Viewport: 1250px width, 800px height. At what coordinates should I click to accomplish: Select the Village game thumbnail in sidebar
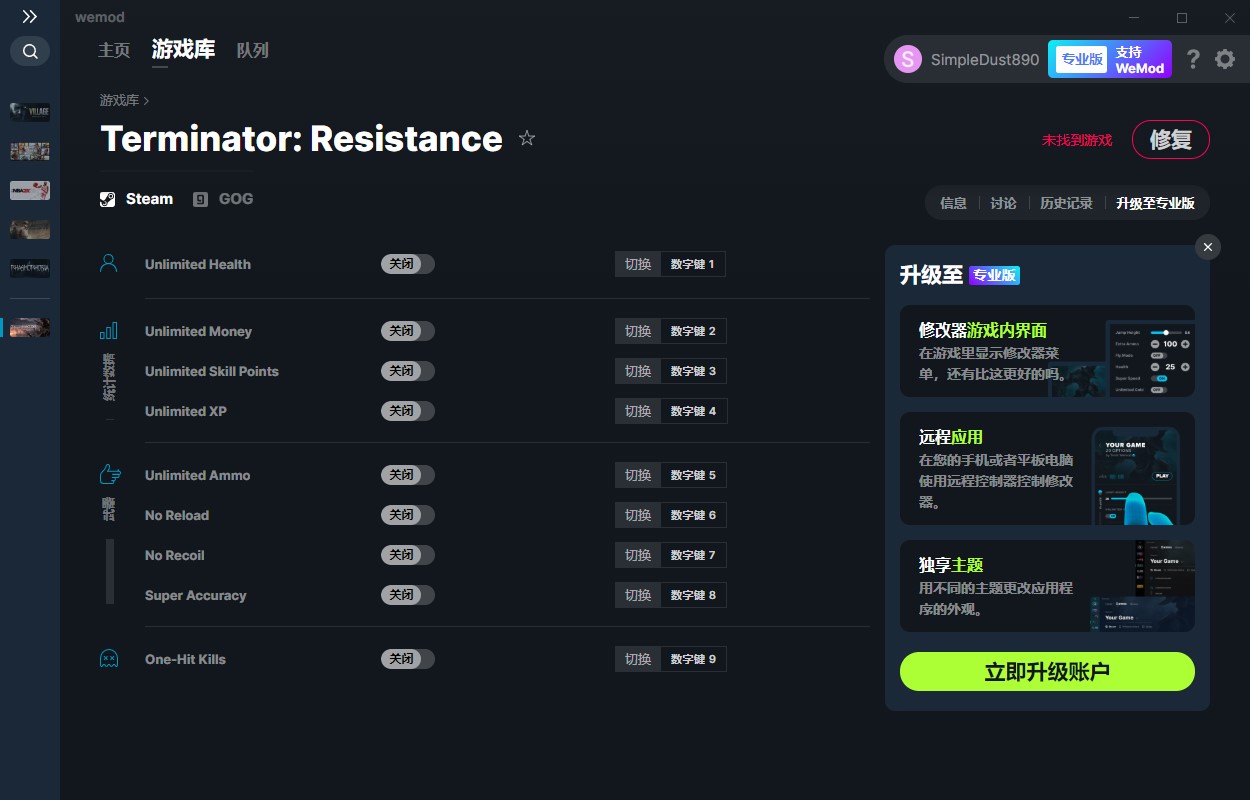(x=30, y=111)
